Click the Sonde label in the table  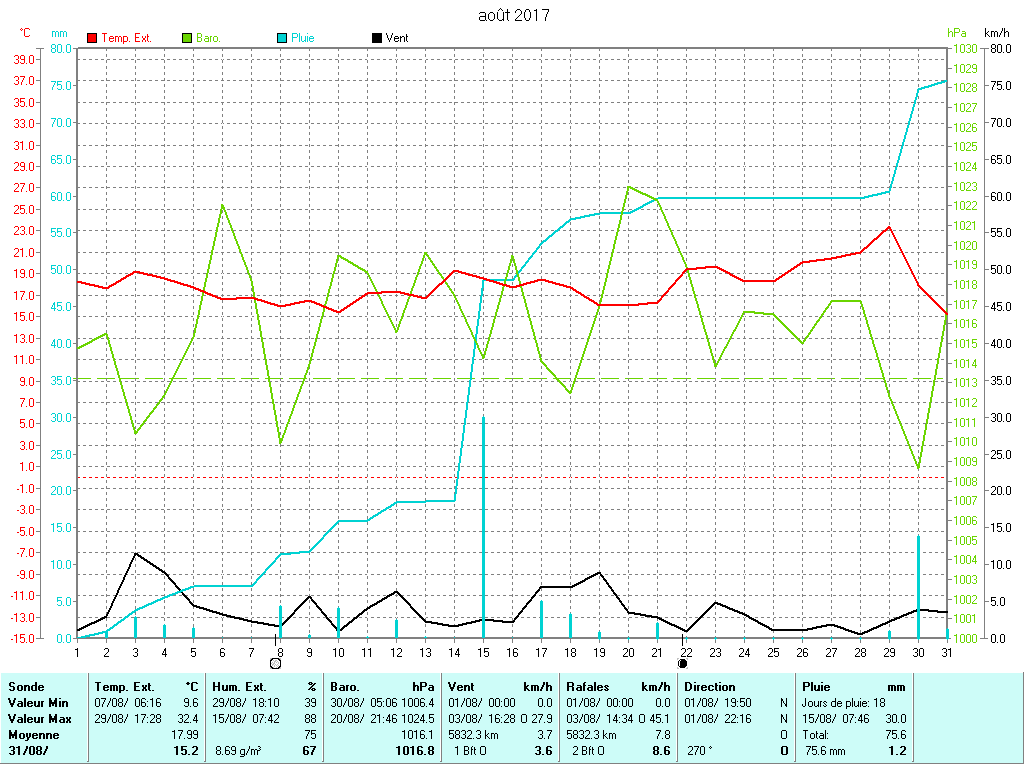click(24, 687)
